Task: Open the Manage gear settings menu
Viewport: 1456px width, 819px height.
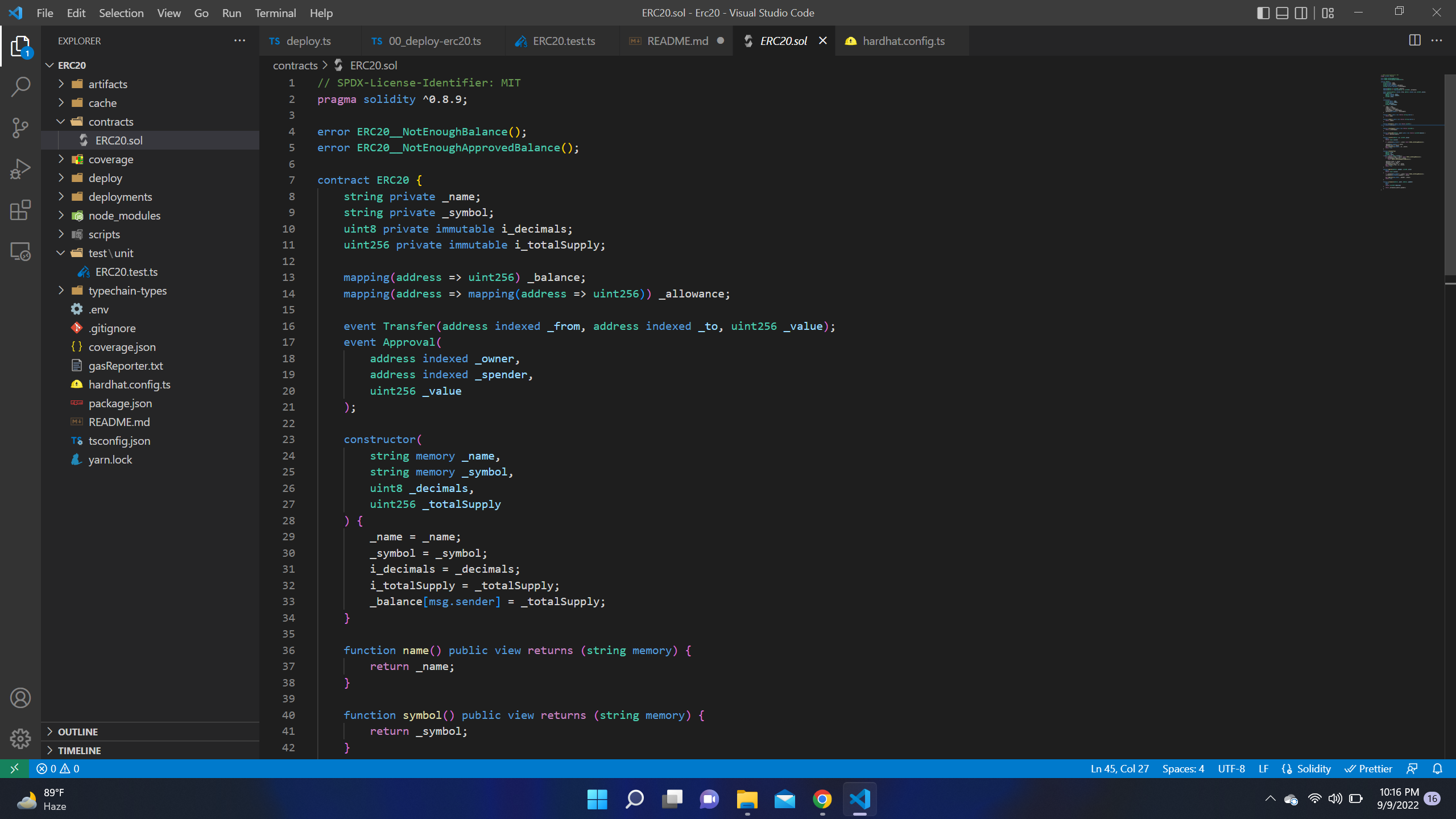Action: point(20,738)
